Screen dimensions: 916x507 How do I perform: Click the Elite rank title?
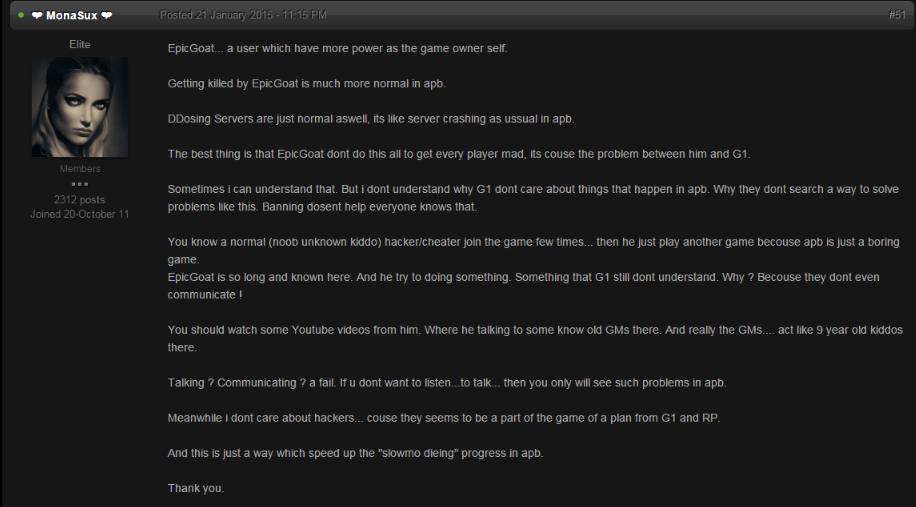coord(79,45)
